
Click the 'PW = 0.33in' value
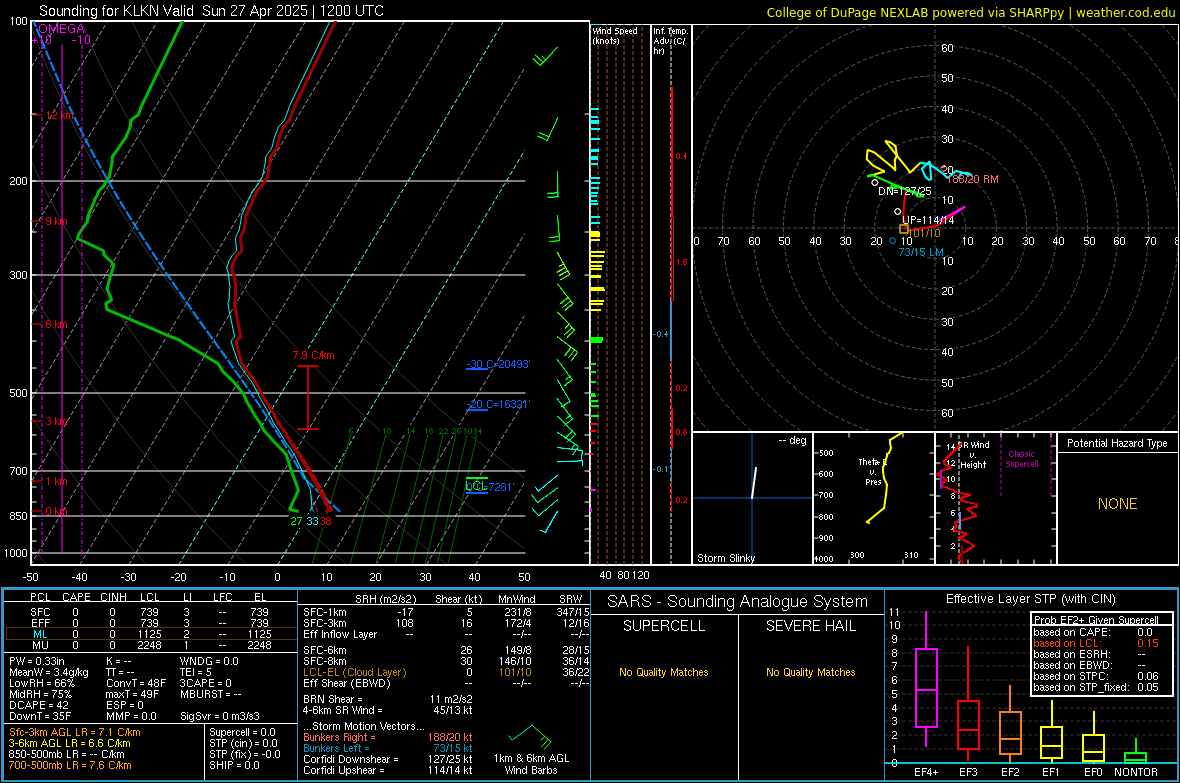point(37,661)
